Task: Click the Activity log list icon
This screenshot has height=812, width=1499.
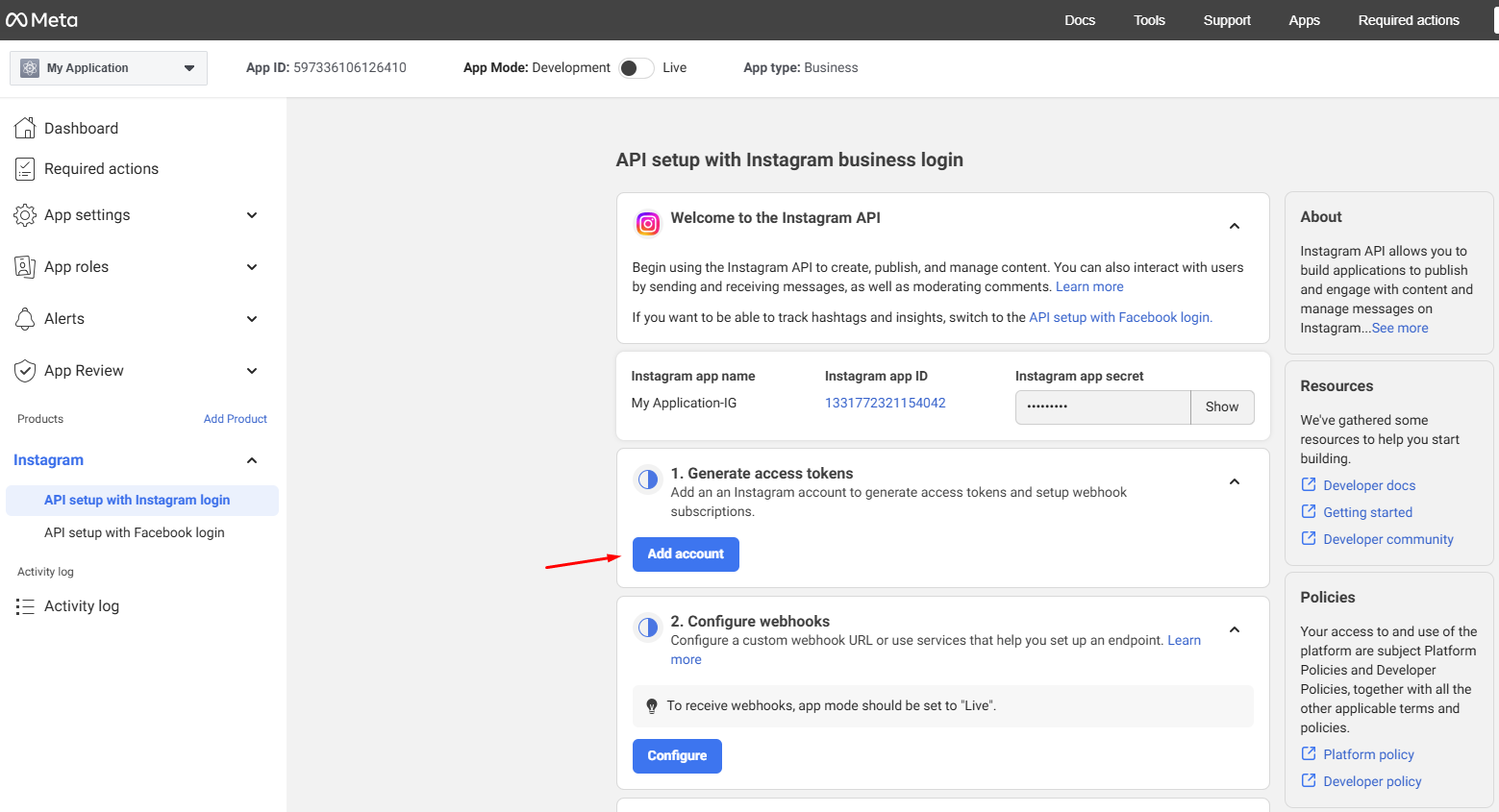Action: pos(25,606)
